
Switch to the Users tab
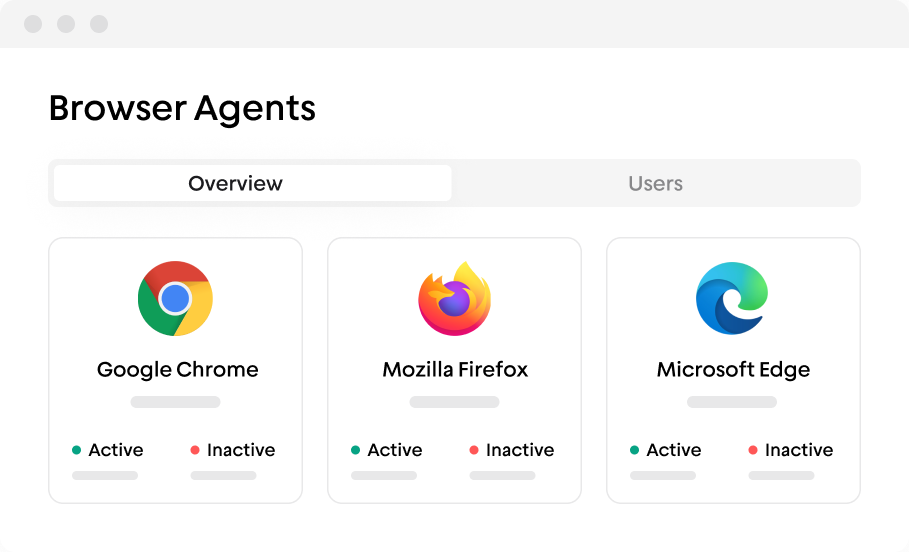pos(656,183)
